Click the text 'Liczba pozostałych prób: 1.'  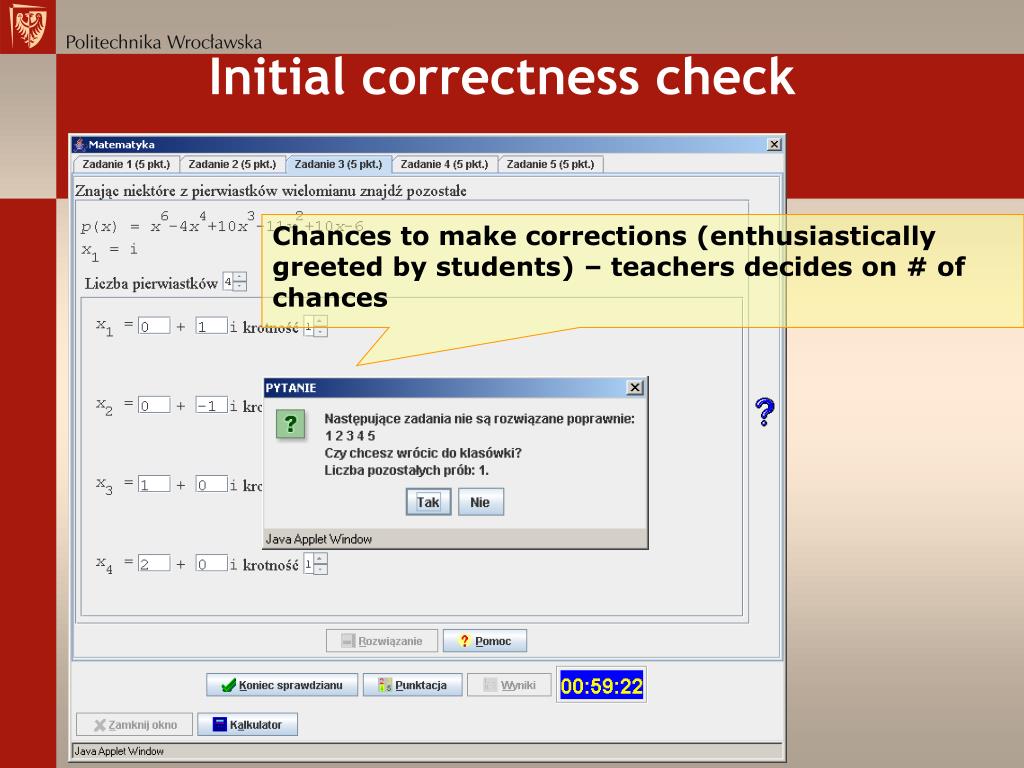(x=406, y=471)
